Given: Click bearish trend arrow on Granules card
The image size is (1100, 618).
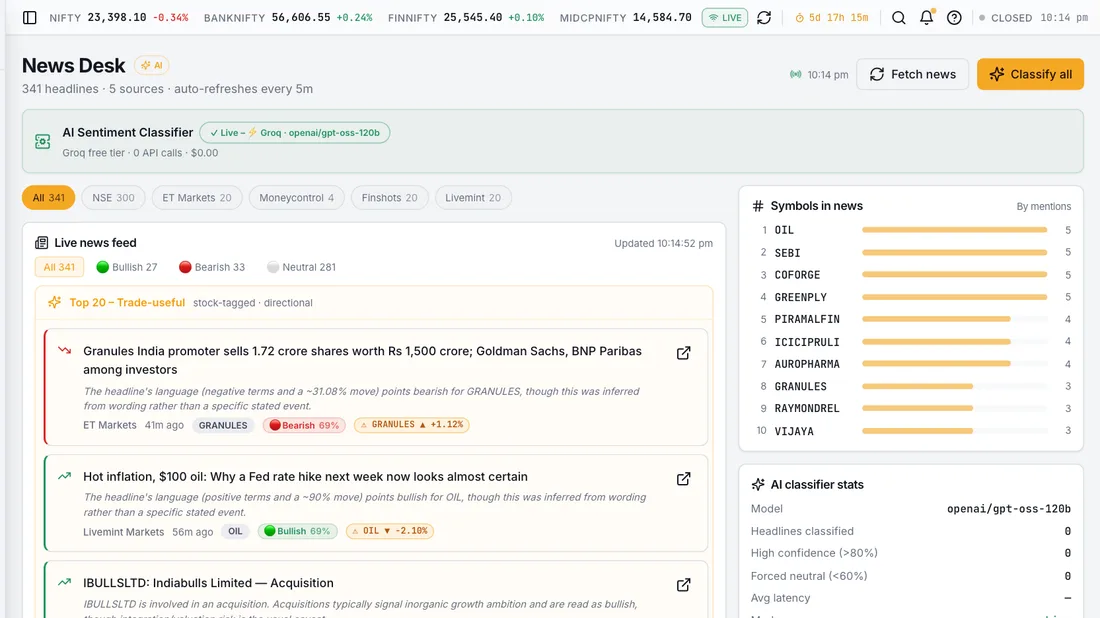Looking at the screenshot, I should [x=65, y=350].
